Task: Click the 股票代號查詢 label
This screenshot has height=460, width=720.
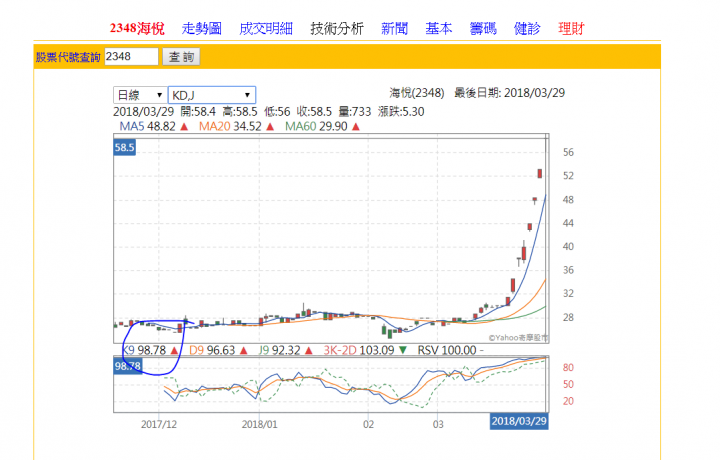Action: coord(68,57)
